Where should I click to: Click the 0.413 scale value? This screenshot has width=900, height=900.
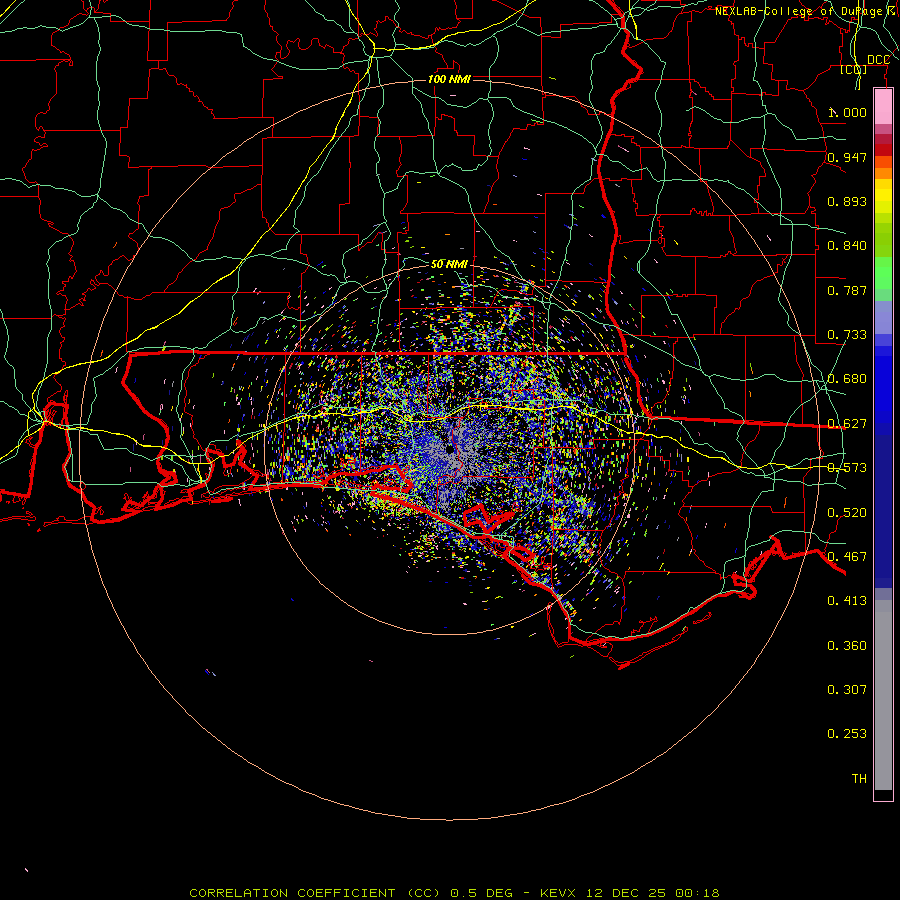click(847, 601)
